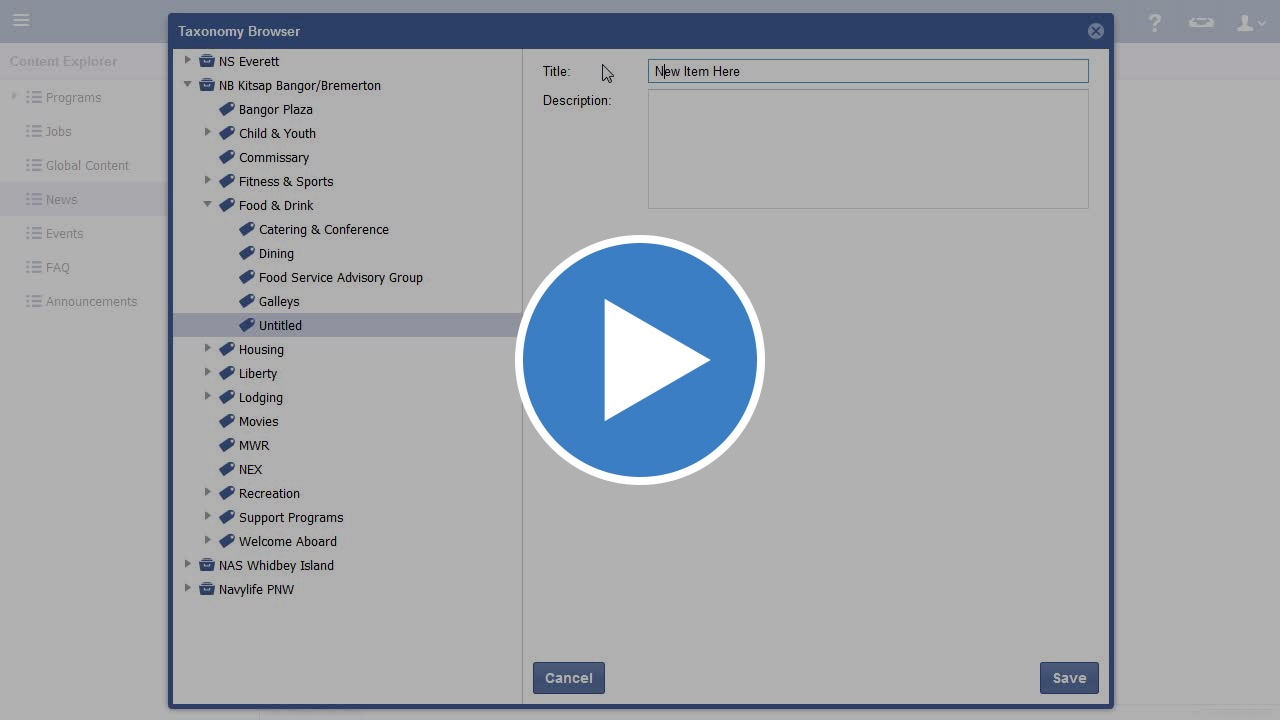
Task: Expand the NS Everett tree node
Action: tap(188, 61)
